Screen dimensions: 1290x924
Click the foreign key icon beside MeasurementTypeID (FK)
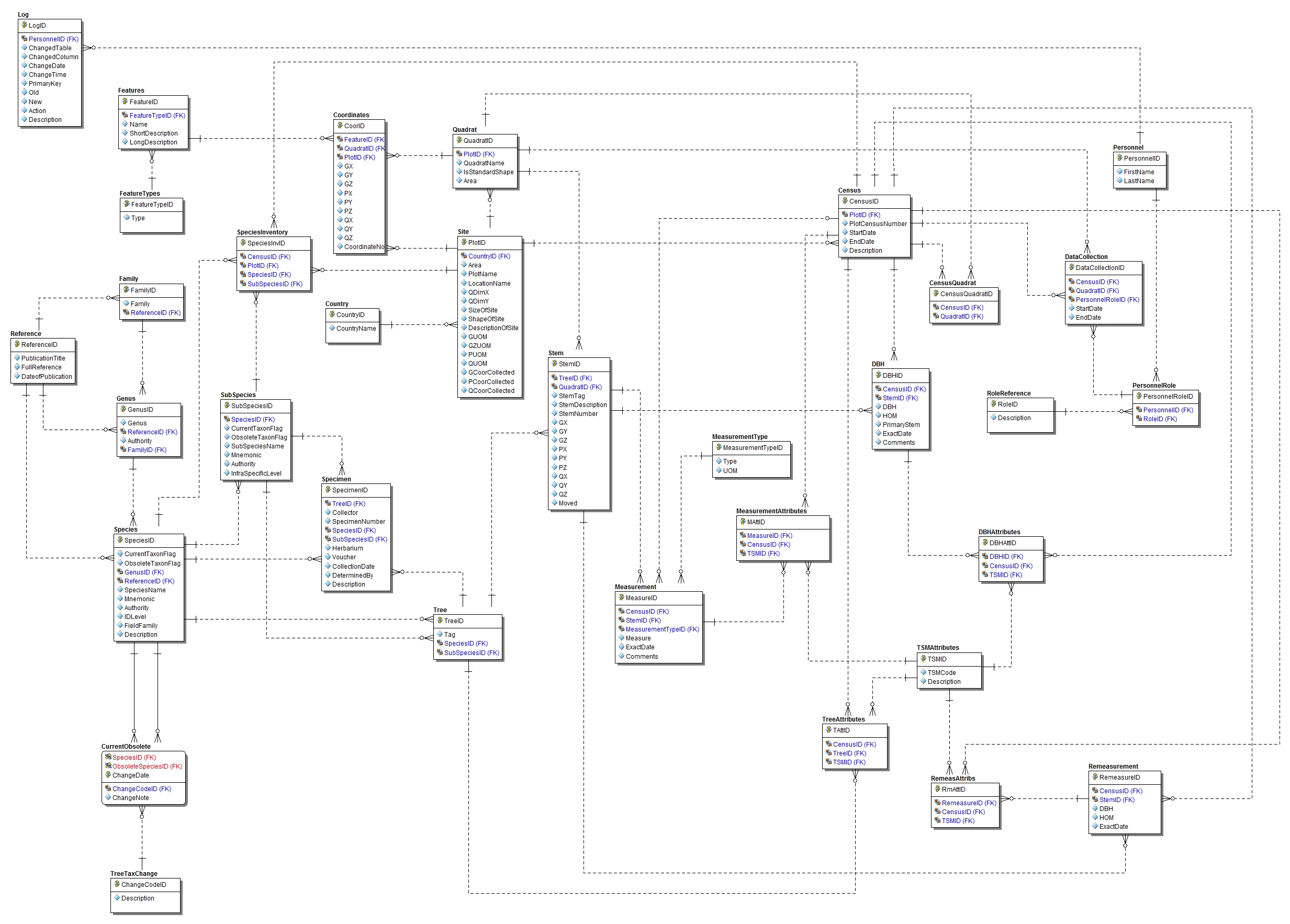click(621, 629)
